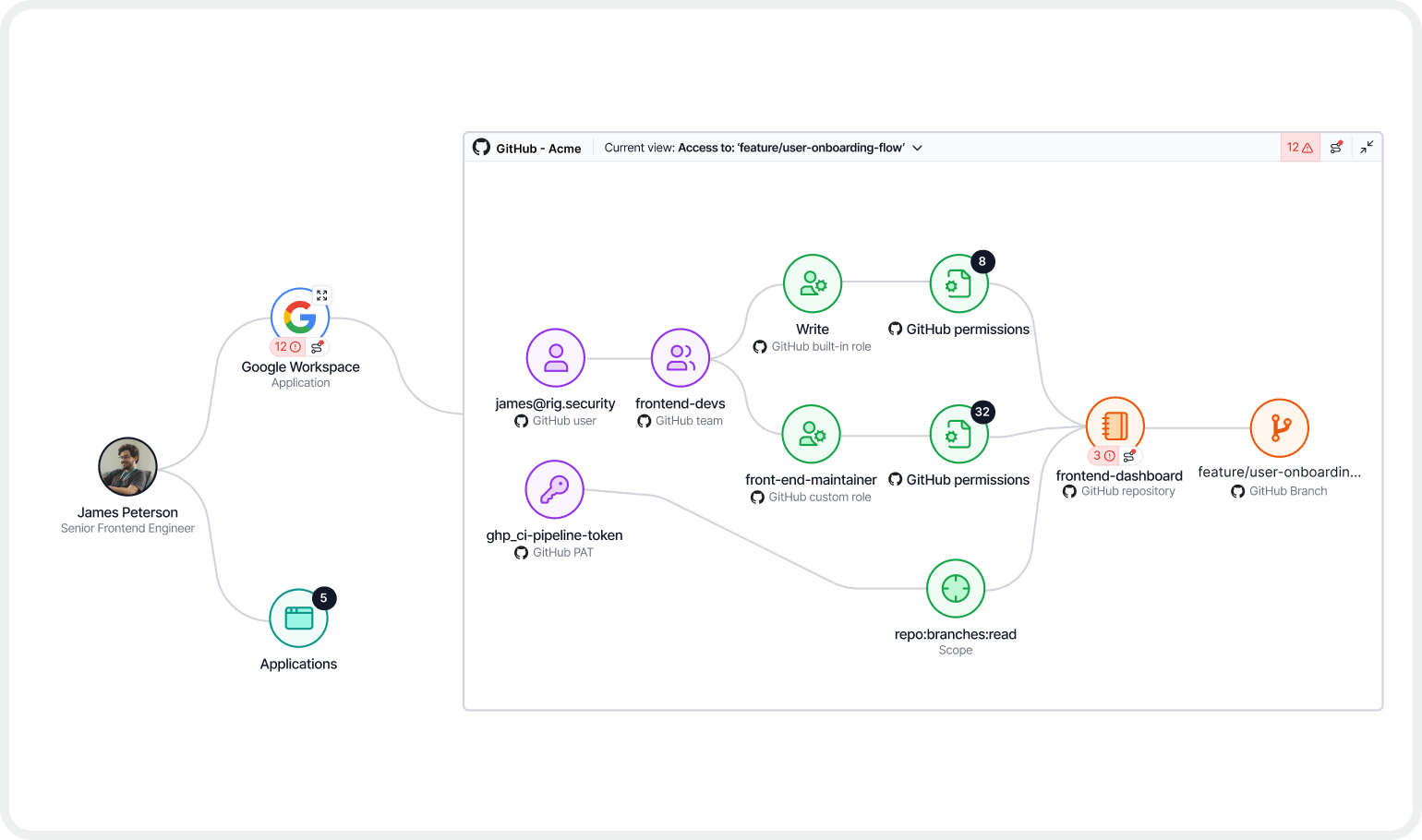Select the frontend-dashboard repository node
1422x840 pixels.
(x=1115, y=426)
